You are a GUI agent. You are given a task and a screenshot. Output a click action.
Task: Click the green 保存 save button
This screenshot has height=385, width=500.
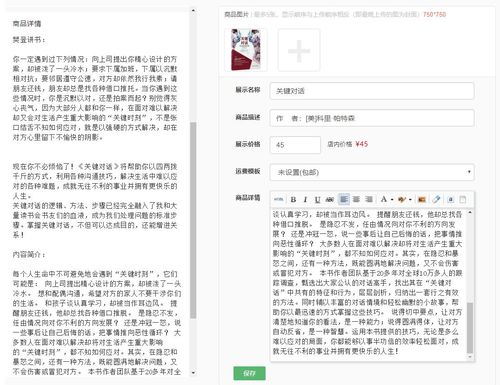[249, 373]
